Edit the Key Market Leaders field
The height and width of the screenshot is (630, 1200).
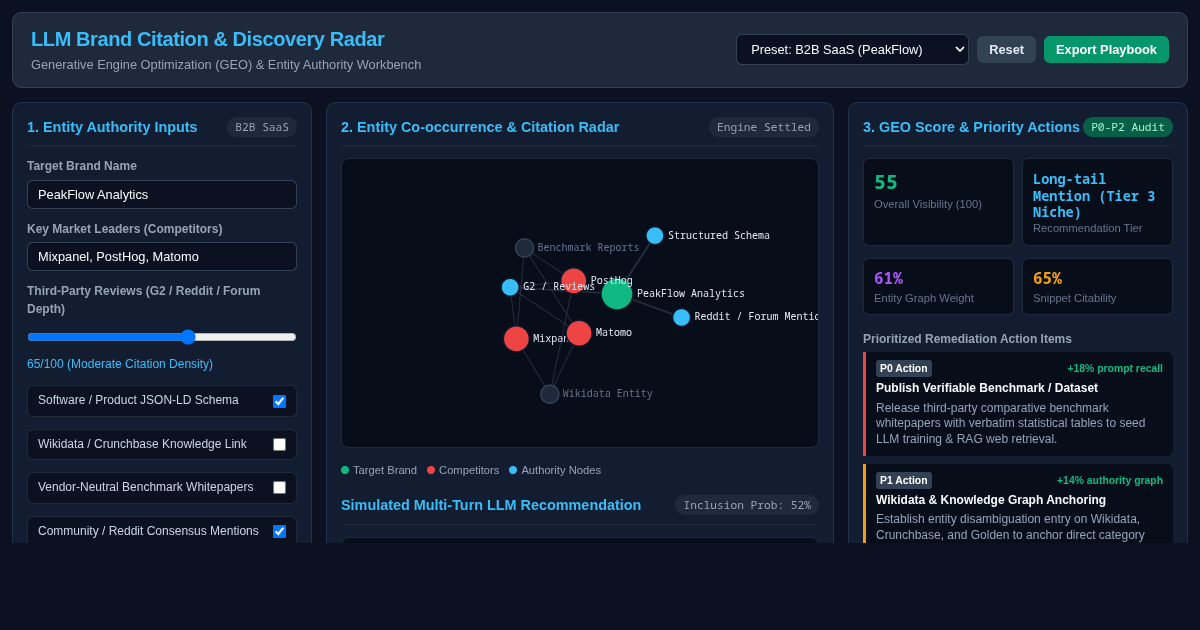click(162, 256)
